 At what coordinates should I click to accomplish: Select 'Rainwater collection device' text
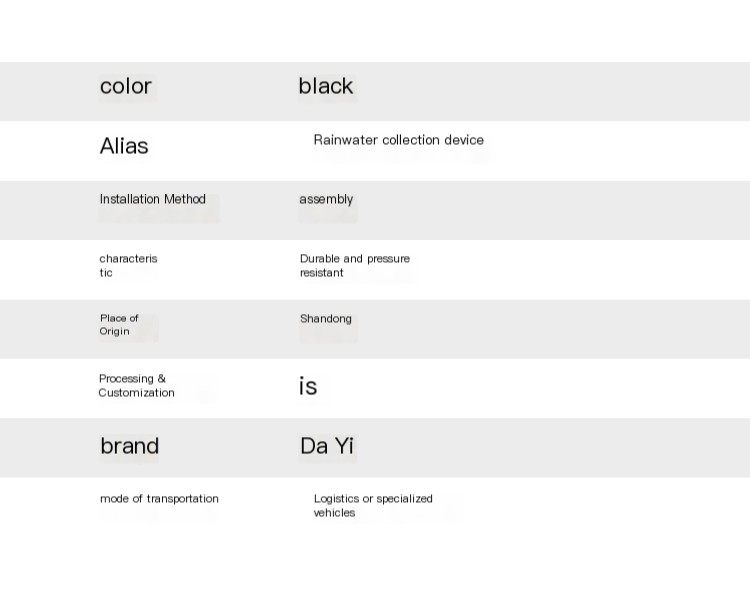(x=398, y=140)
